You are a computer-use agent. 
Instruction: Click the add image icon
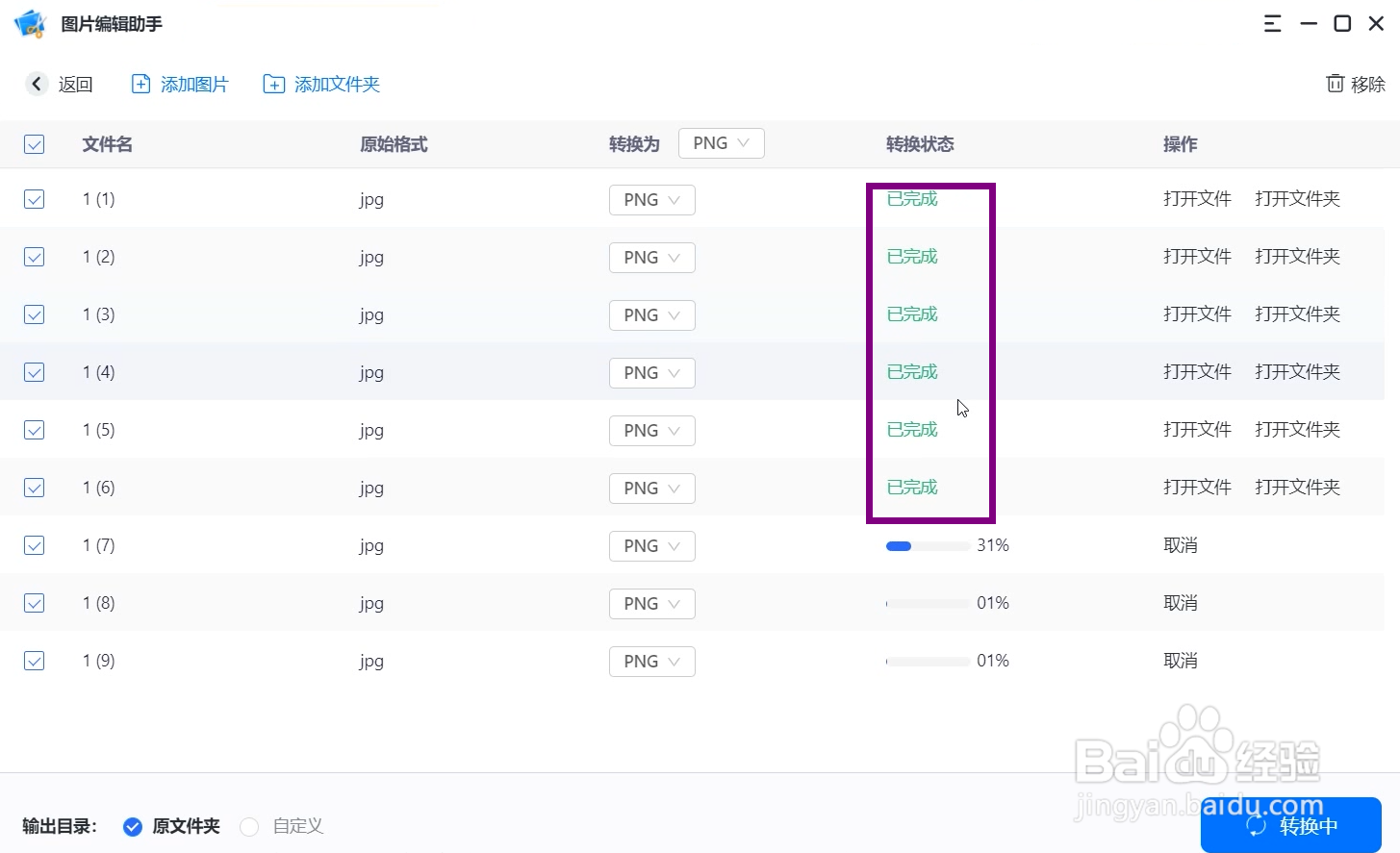coord(140,84)
